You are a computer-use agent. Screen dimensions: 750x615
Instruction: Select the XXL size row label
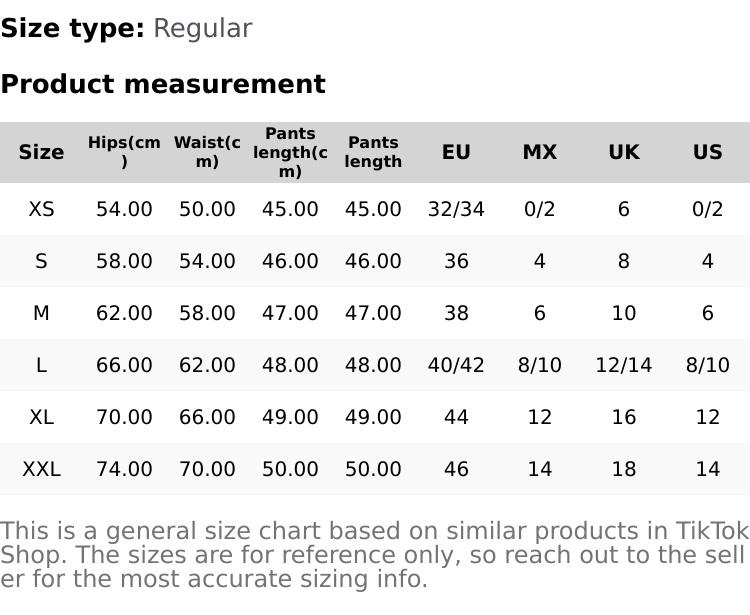pyautogui.click(x=41, y=469)
